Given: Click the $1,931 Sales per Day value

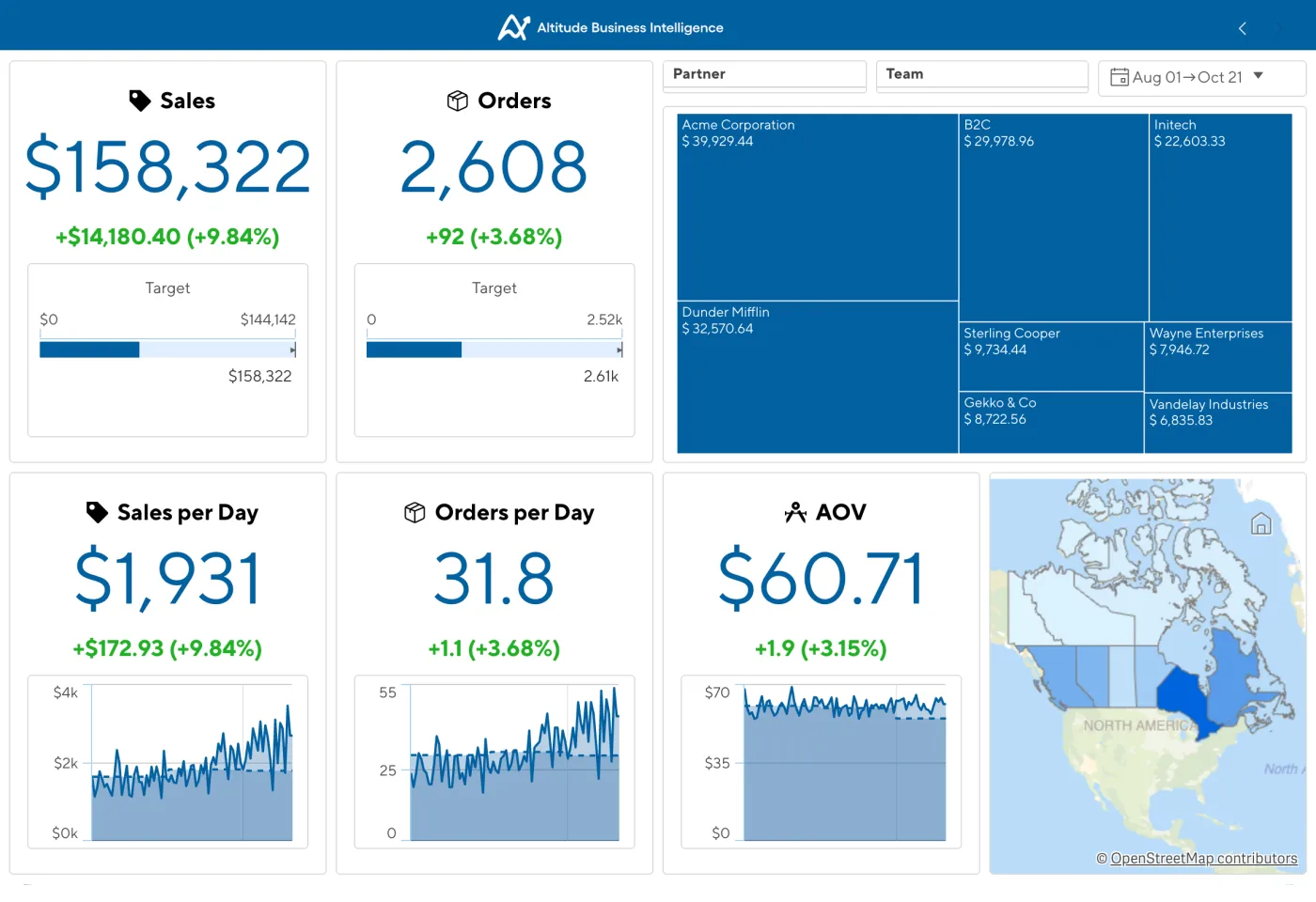Looking at the screenshot, I should 167,579.
